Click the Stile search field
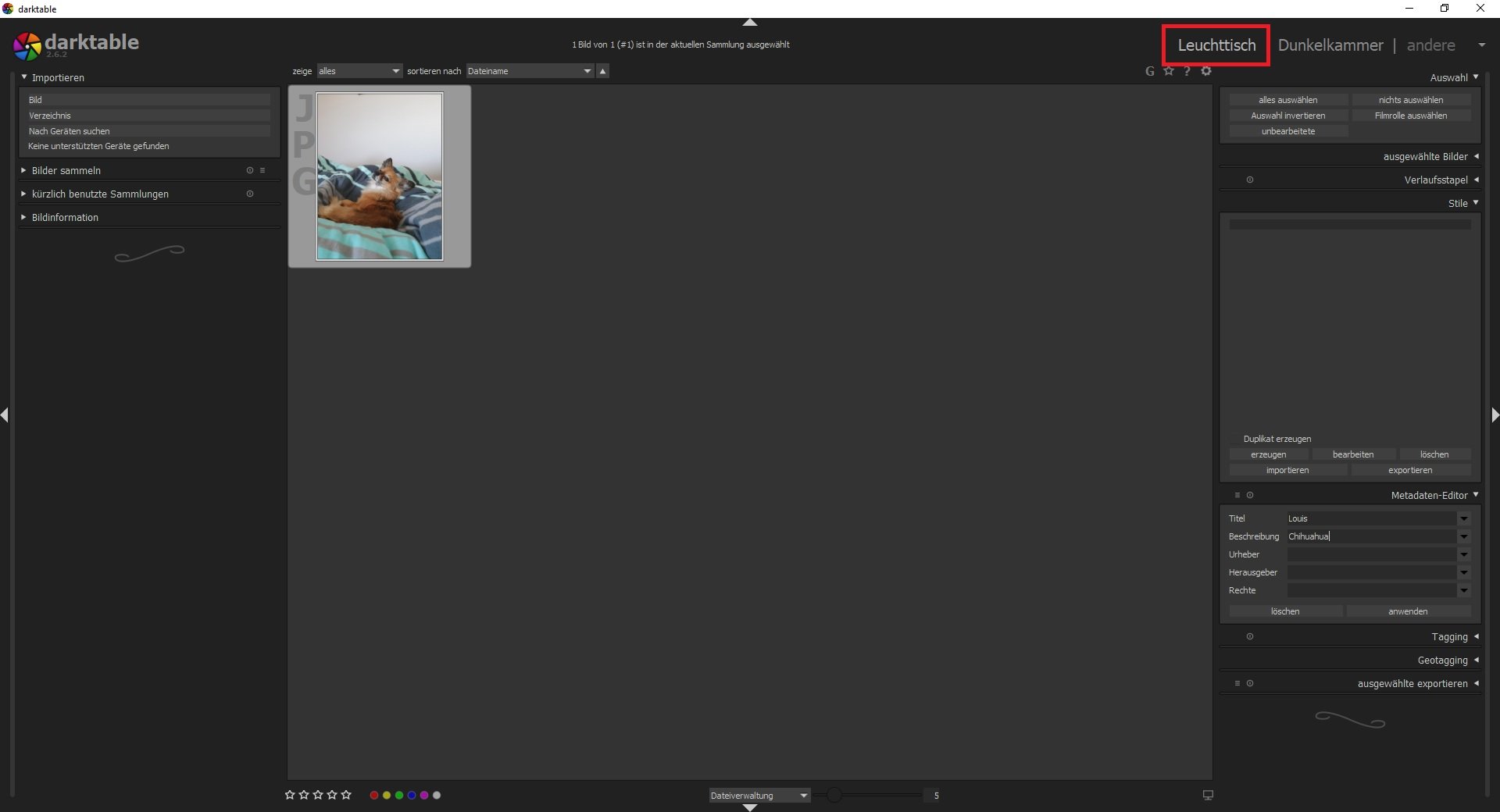 [x=1350, y=225]
